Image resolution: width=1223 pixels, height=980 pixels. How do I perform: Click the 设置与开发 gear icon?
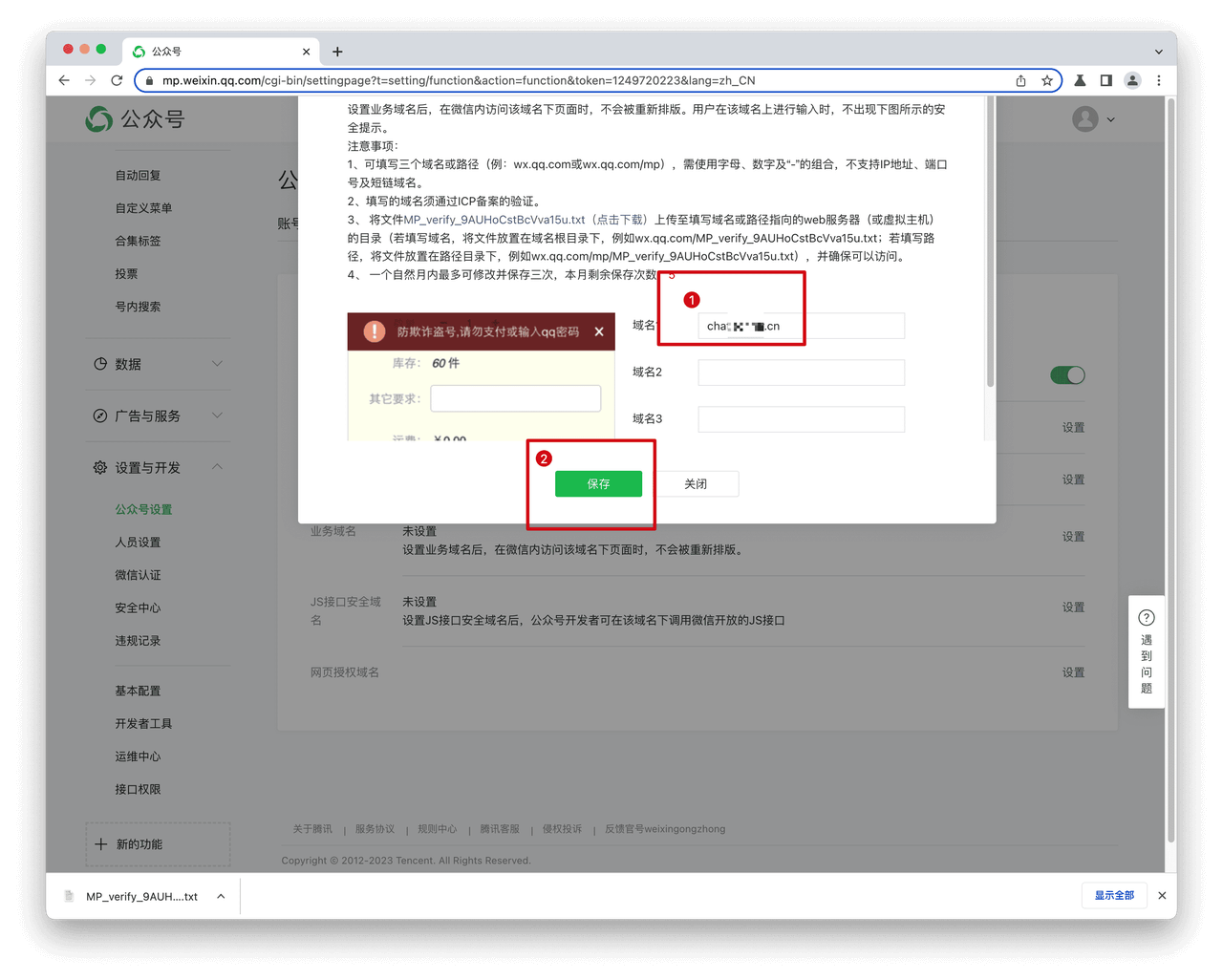[x=98, y=467]
